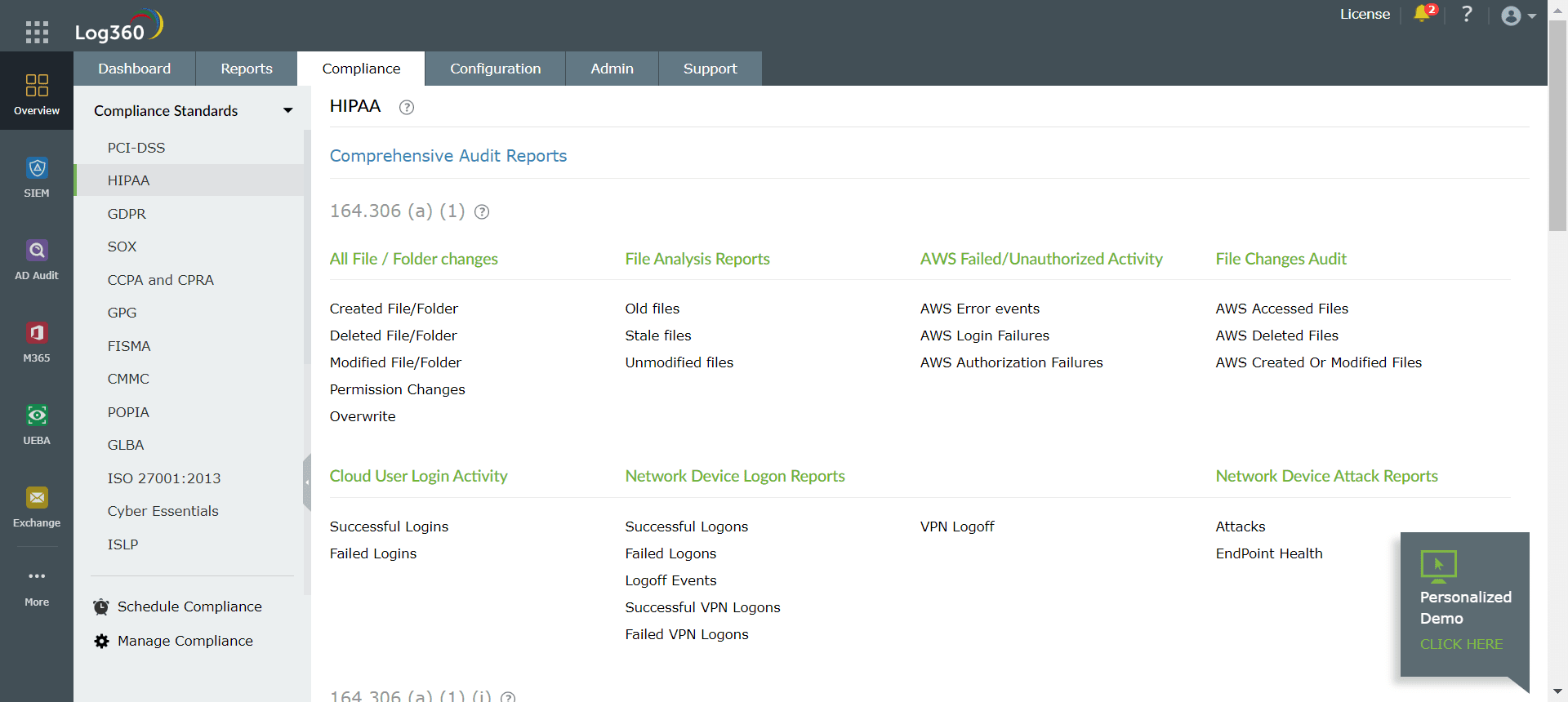Switch to the Reports tab
Viewport: 1568px width, 702px height.
coord(247,69)
